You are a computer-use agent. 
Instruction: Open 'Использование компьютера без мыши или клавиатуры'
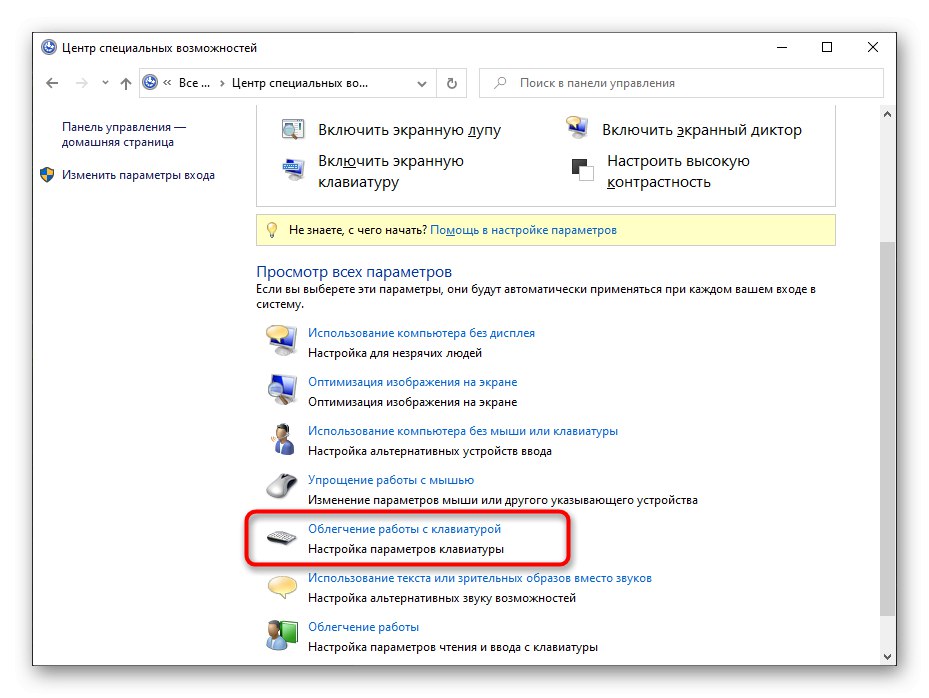point(463,431)
